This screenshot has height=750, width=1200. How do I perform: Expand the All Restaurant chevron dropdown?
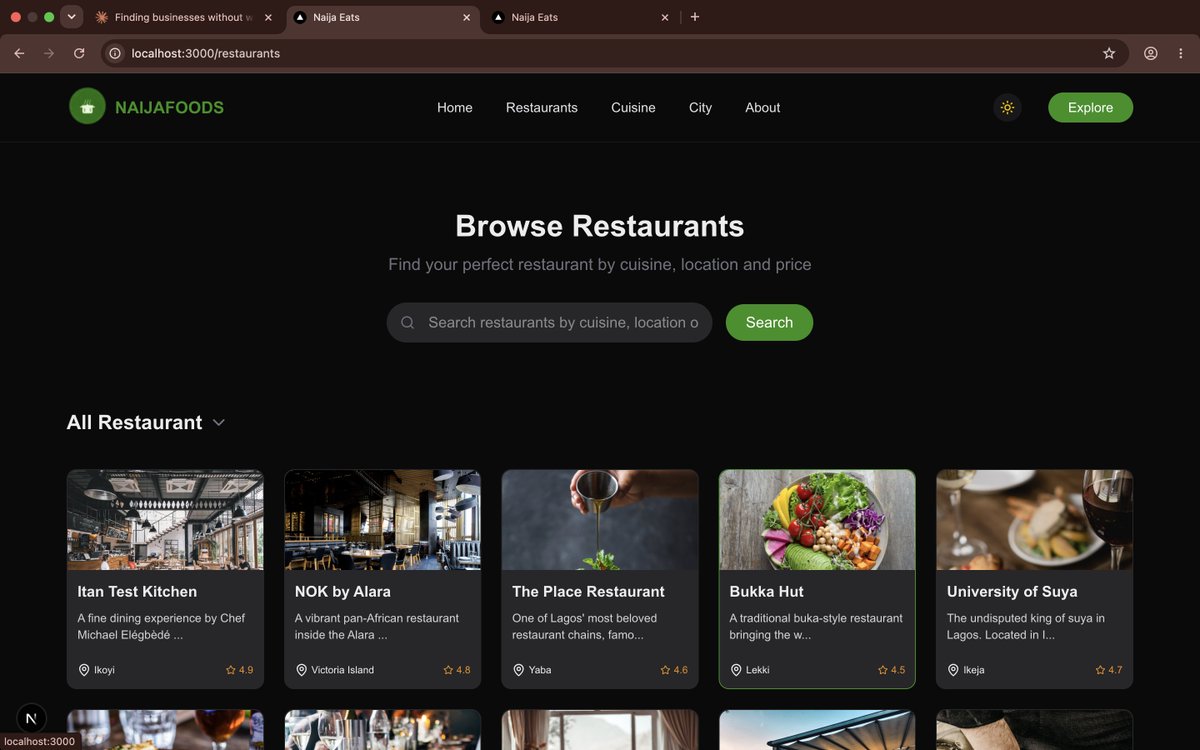point(219,423)
